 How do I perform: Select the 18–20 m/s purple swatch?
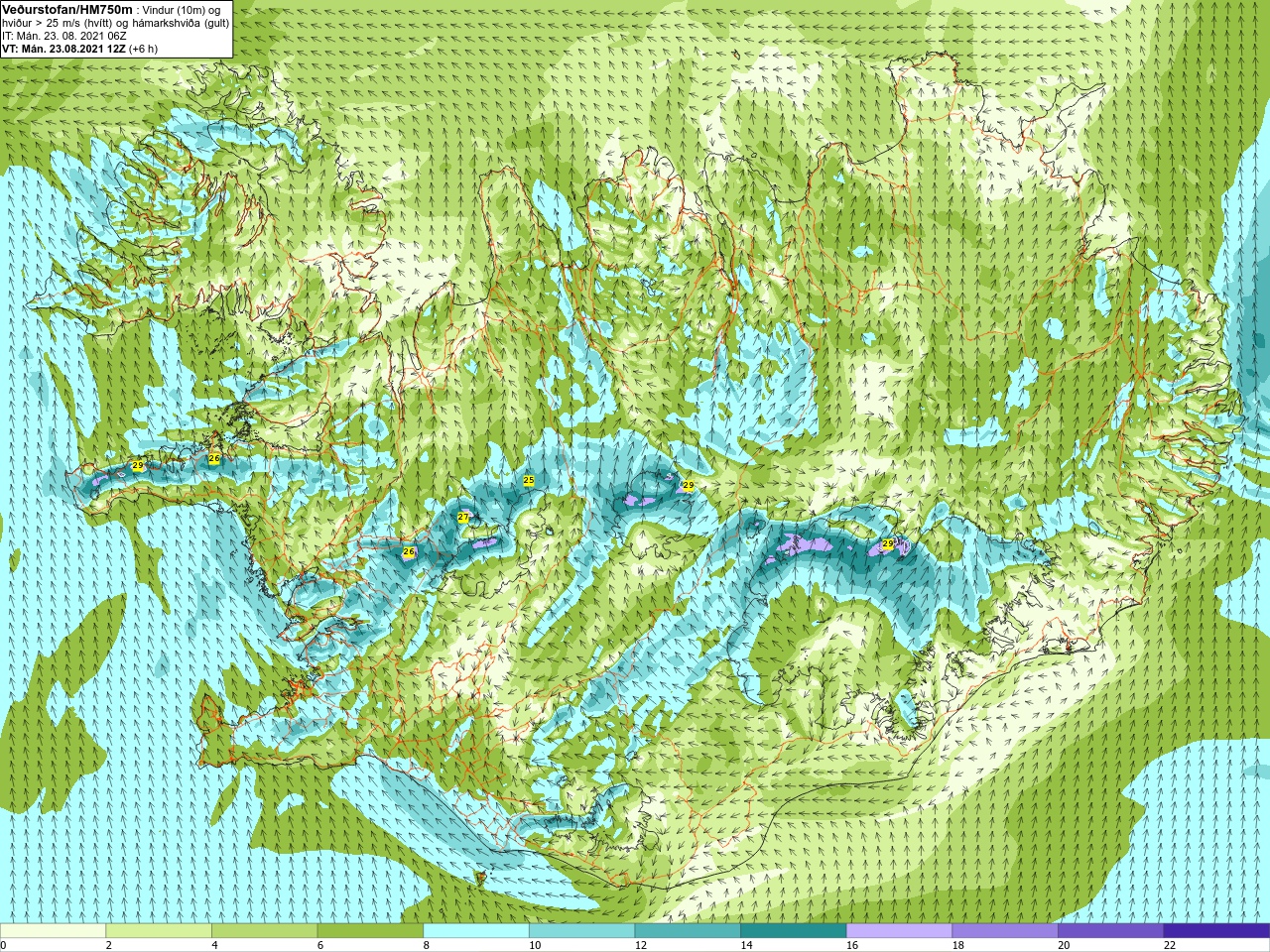(1005, 931)
